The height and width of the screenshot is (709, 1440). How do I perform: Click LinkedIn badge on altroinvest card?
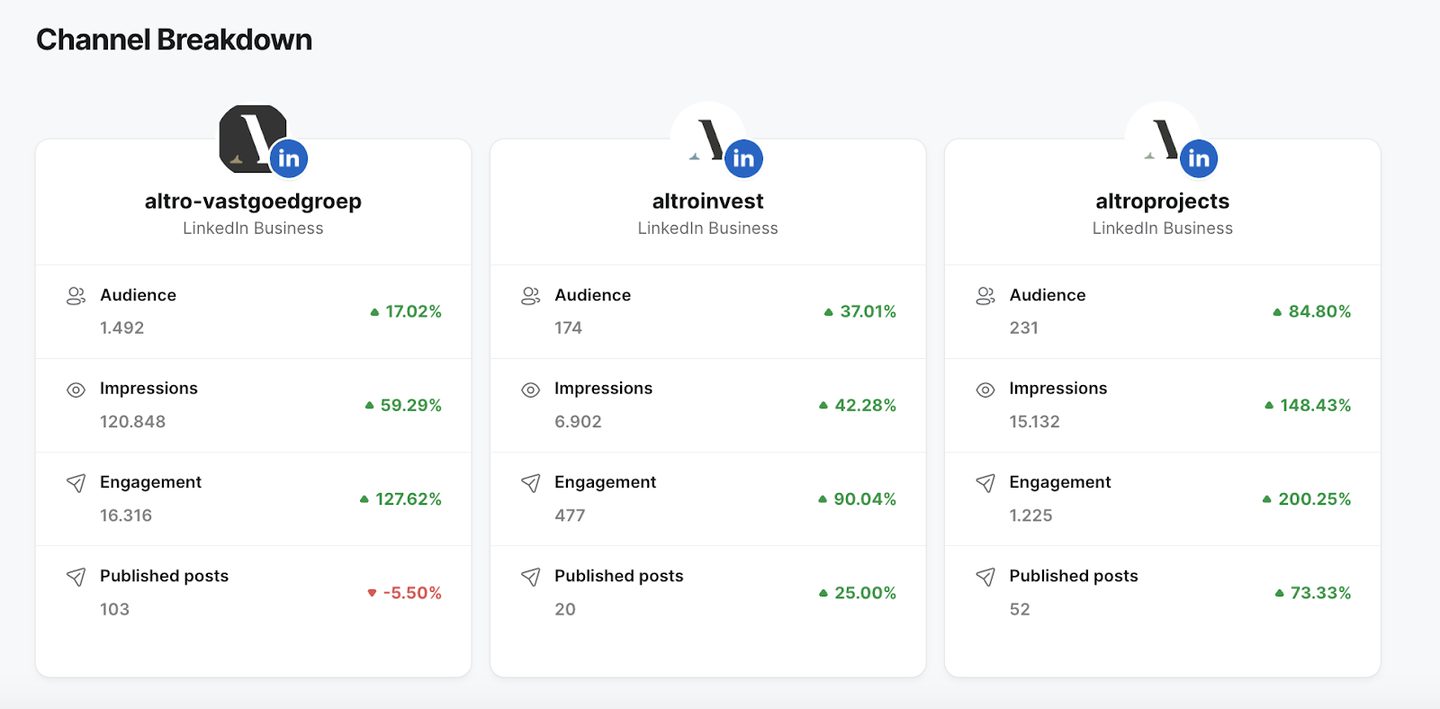(x=744, y=158)
